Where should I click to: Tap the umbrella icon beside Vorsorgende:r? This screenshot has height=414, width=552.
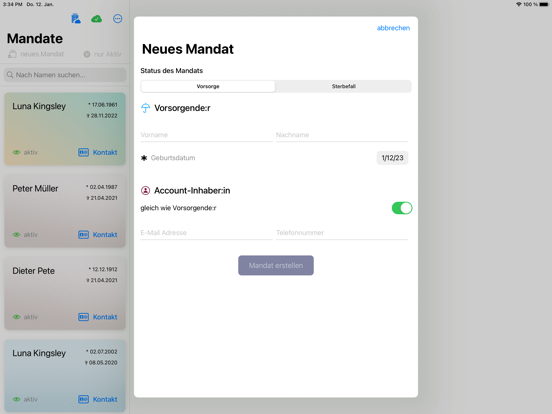(x=145, y=108)
